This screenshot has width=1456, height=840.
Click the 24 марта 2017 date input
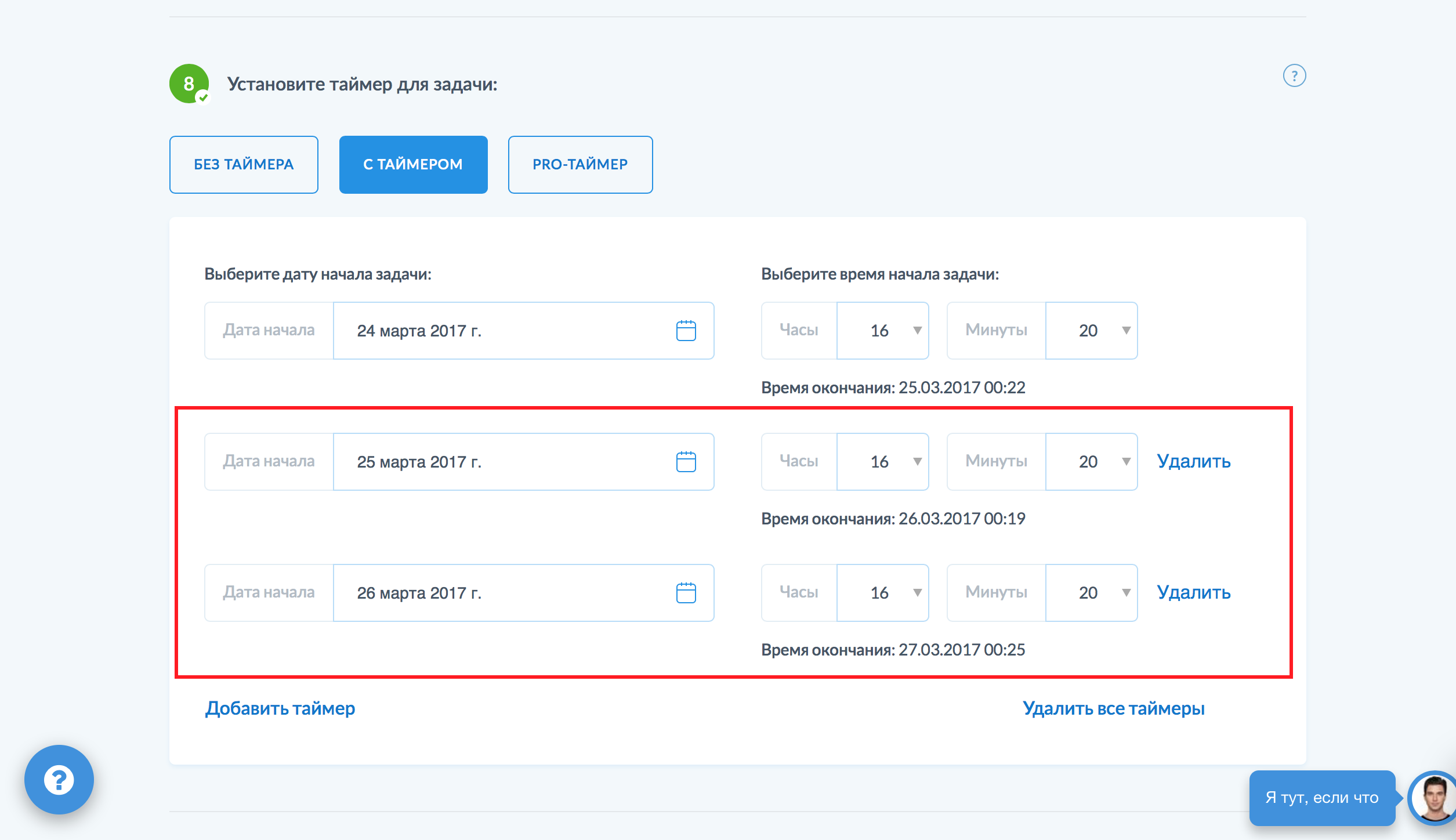click(x=499, y=331)
